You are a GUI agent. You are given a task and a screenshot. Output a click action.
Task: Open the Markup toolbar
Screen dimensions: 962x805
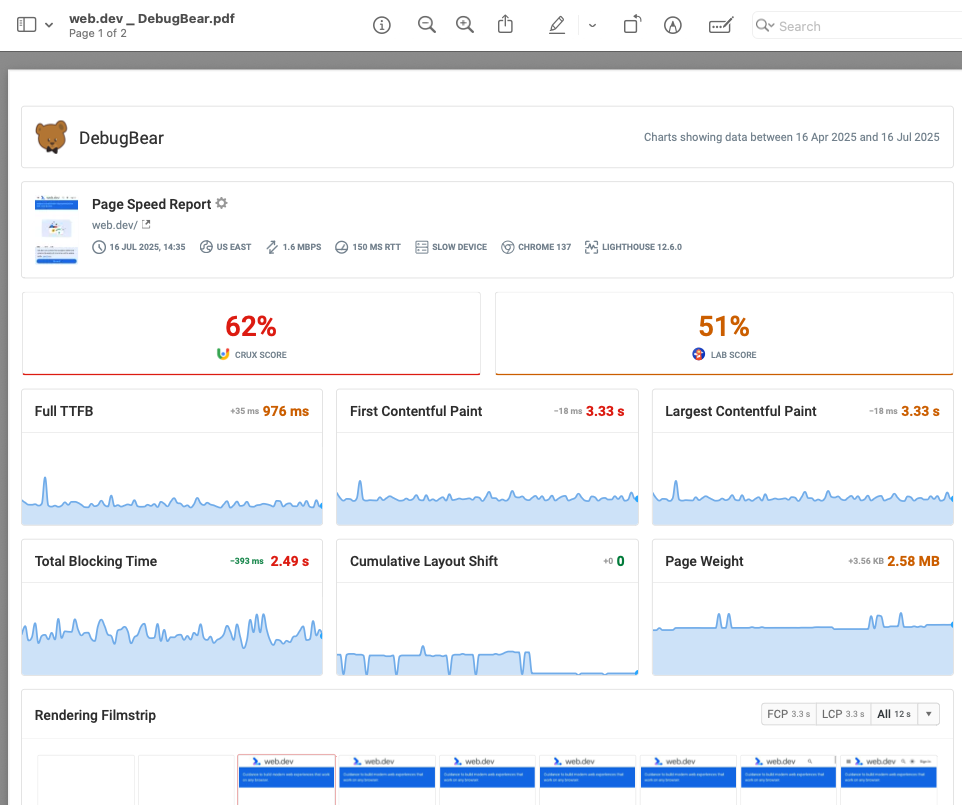point(673,25)
